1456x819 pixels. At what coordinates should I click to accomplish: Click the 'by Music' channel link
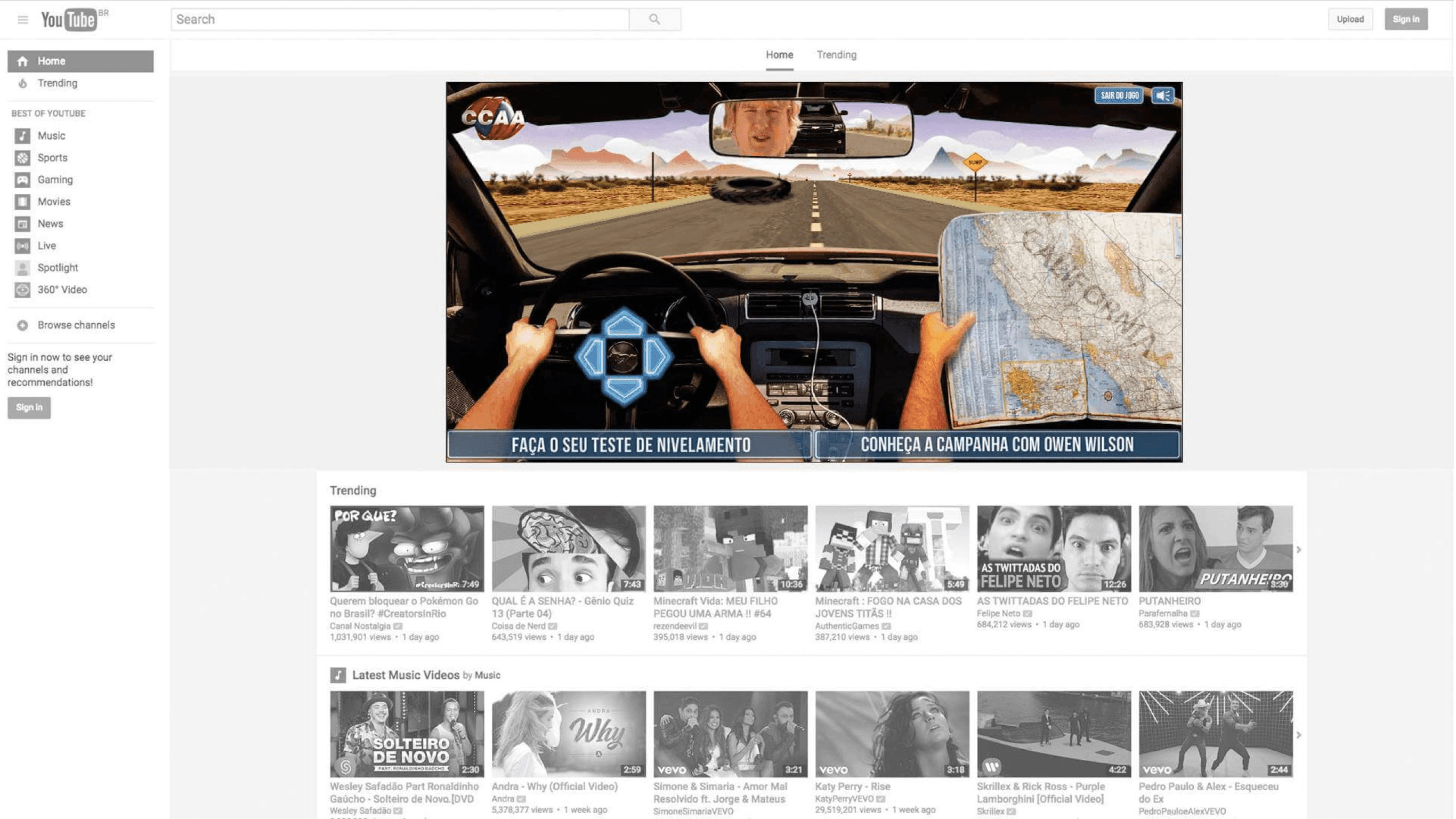pos(487,676)
